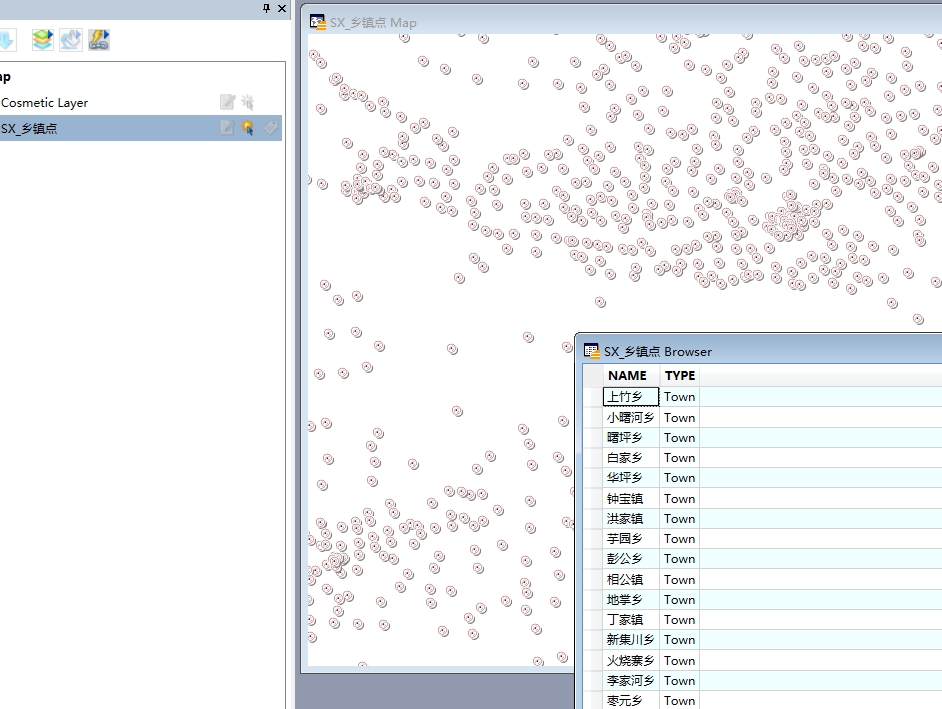
Task: Click the SX_乡镇点 Map window icon
Action: pos(317,22)
